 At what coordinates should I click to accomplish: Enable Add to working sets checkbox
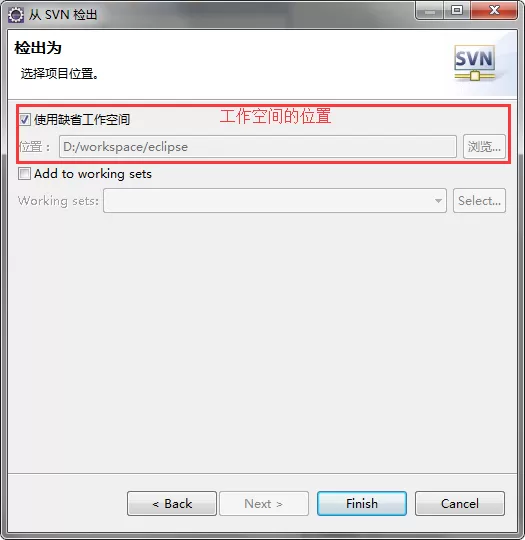pos(24,174)
